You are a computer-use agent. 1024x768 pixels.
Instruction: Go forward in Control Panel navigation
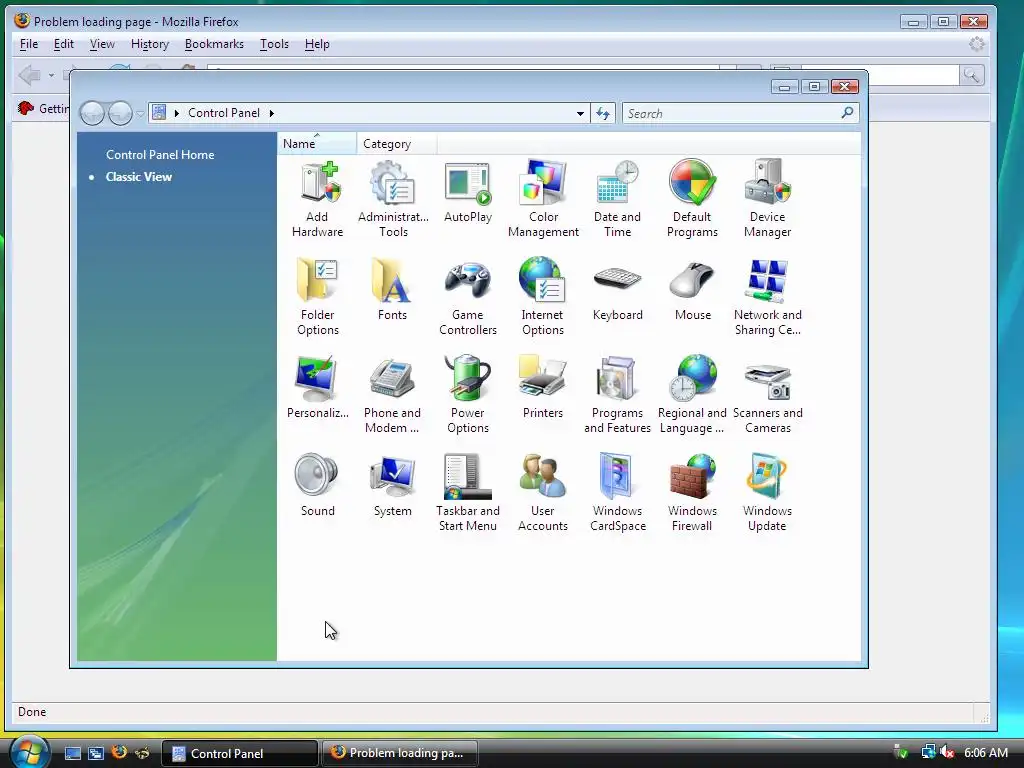pyautogui.click(x=120, y=114)
